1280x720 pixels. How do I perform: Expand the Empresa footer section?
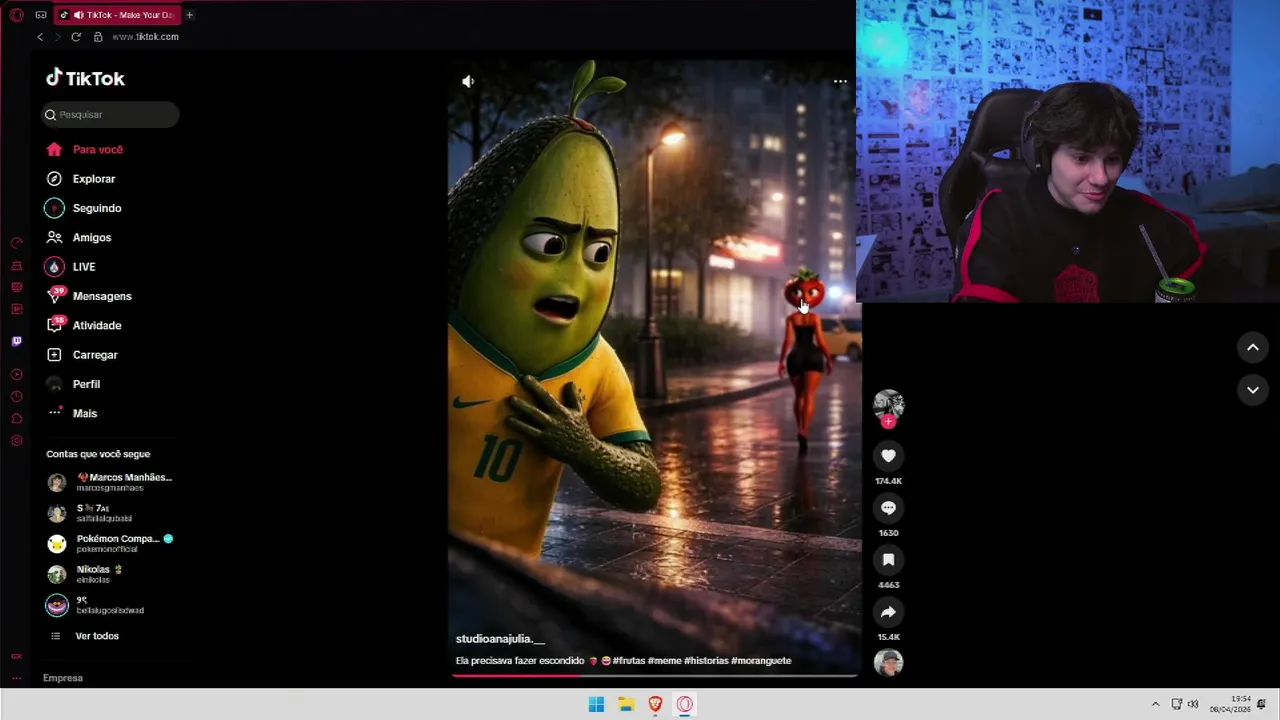pyautogui.click(x=63, y=678)
